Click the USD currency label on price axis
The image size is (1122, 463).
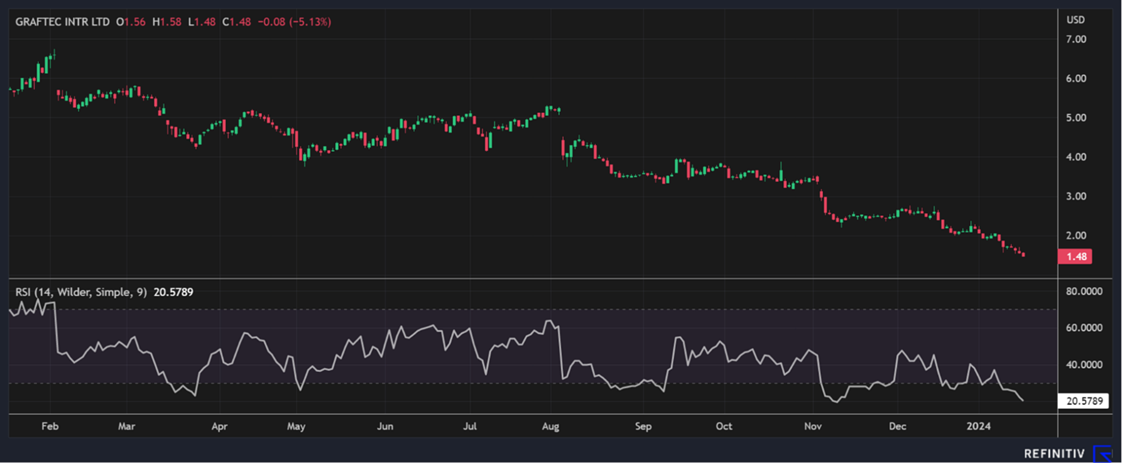(x=1076, y=20)
